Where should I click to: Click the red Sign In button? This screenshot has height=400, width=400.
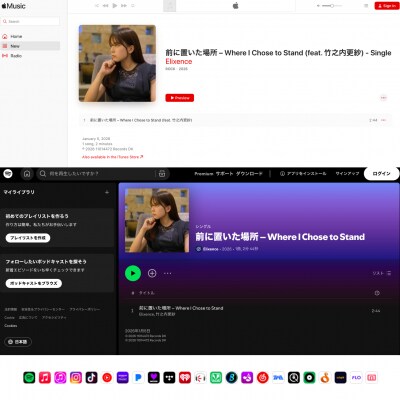tap(387, 6)
